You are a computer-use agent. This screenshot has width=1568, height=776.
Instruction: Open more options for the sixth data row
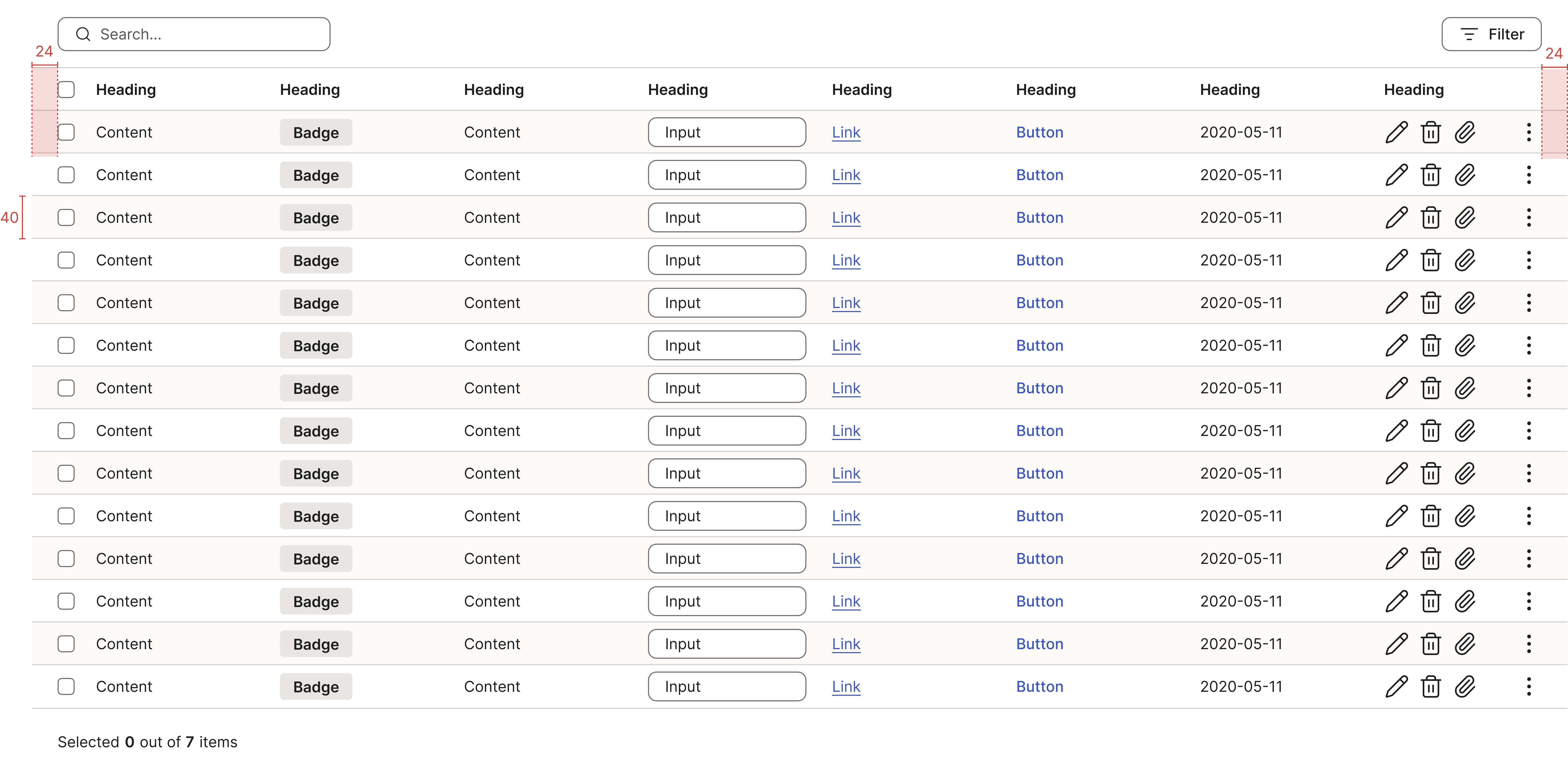pos(1529,345)
